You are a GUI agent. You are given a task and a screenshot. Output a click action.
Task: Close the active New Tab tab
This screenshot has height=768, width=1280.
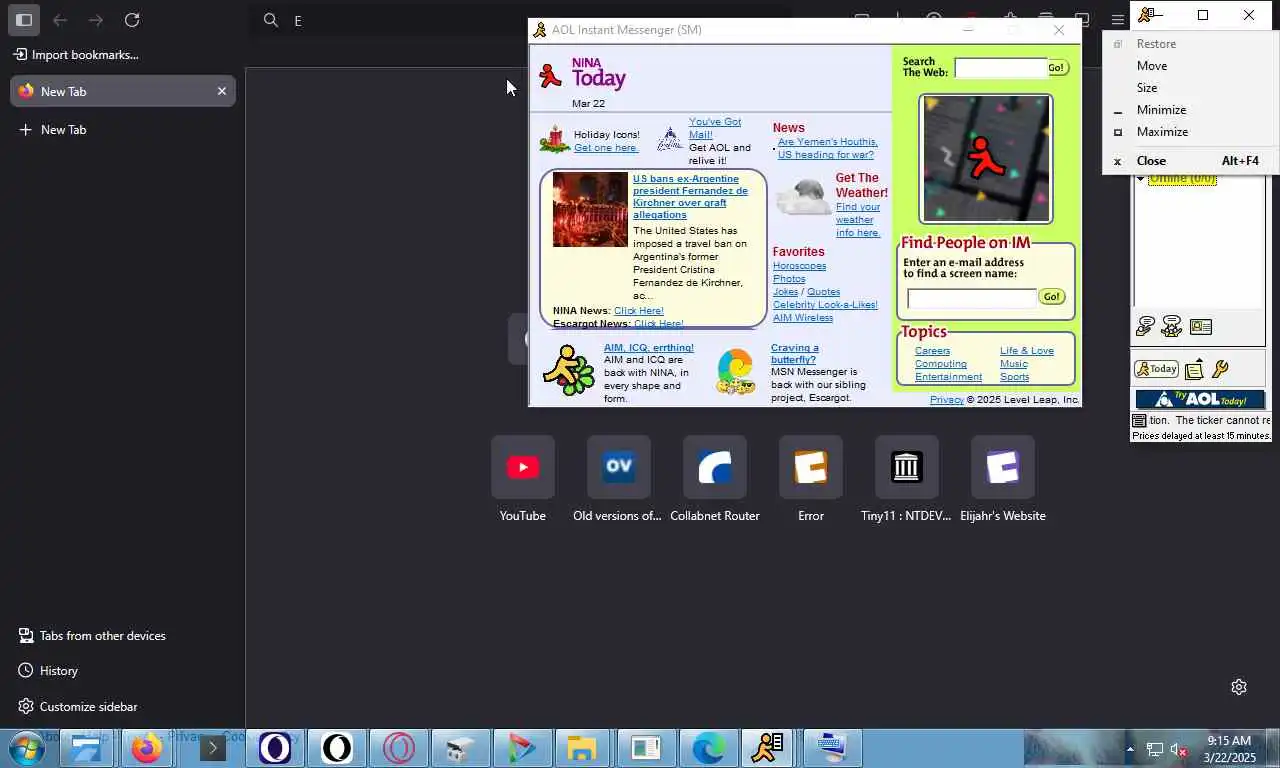[x=222, y=91]
